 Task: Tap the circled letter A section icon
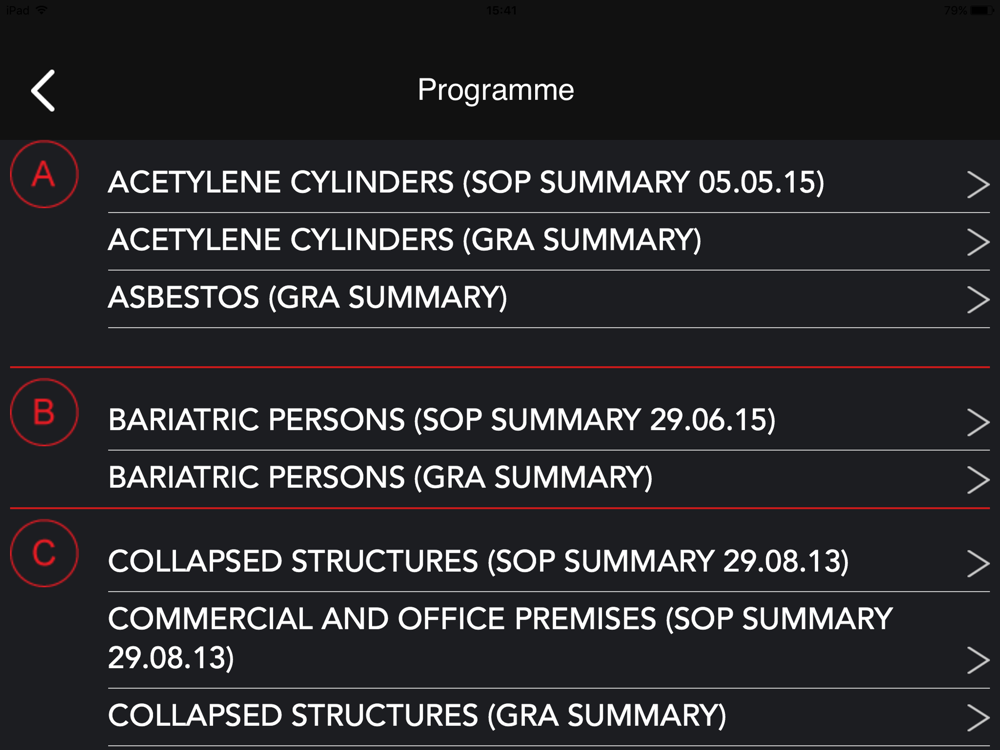coord(44,174)
